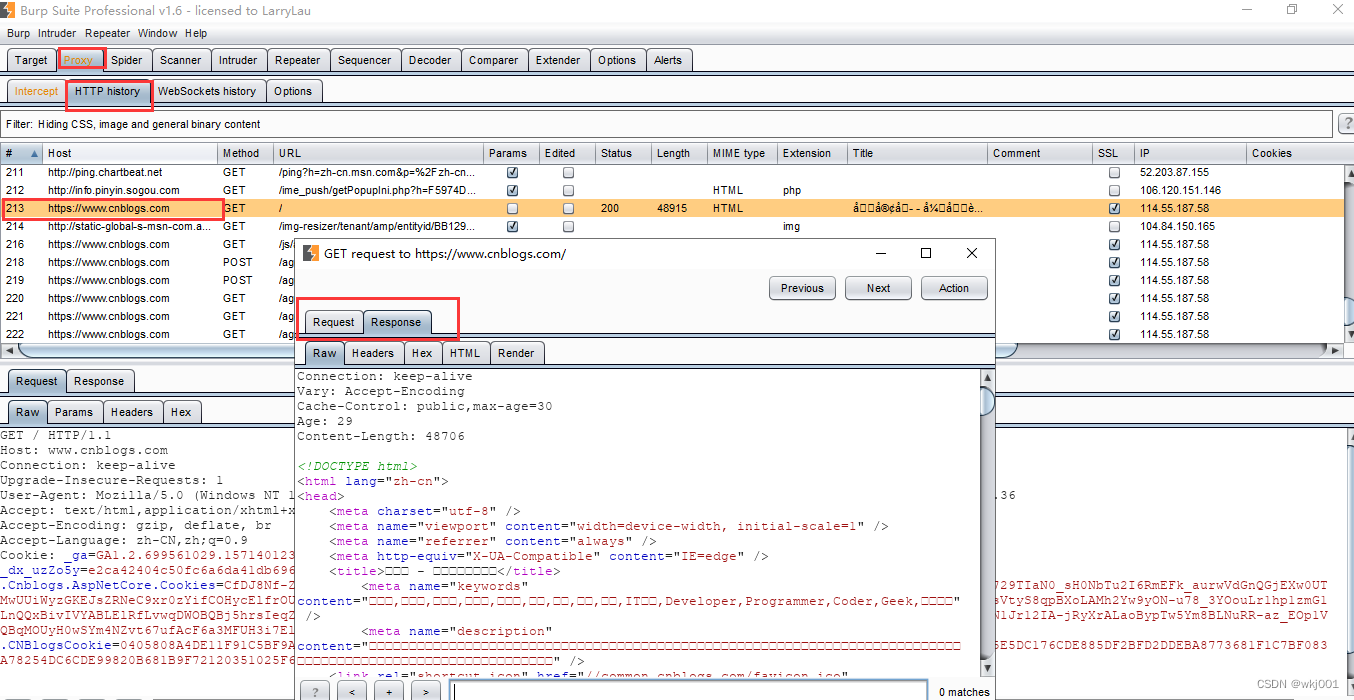Toggle SSL checkbox for row 213
The image size is (1354, 700).
1115,208
